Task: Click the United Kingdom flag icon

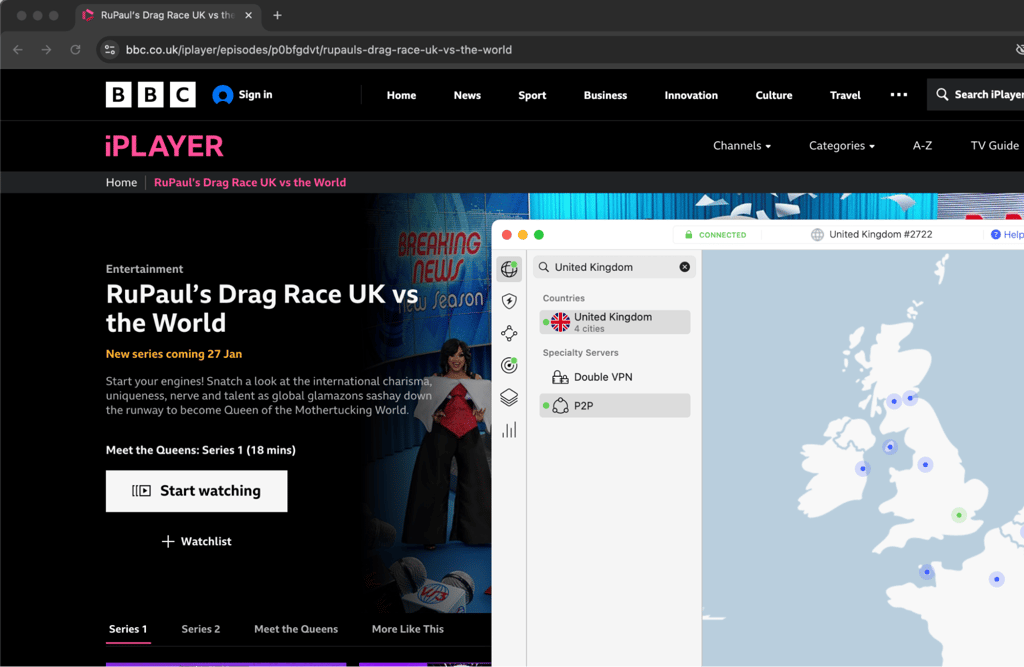Action: point(560,321)
